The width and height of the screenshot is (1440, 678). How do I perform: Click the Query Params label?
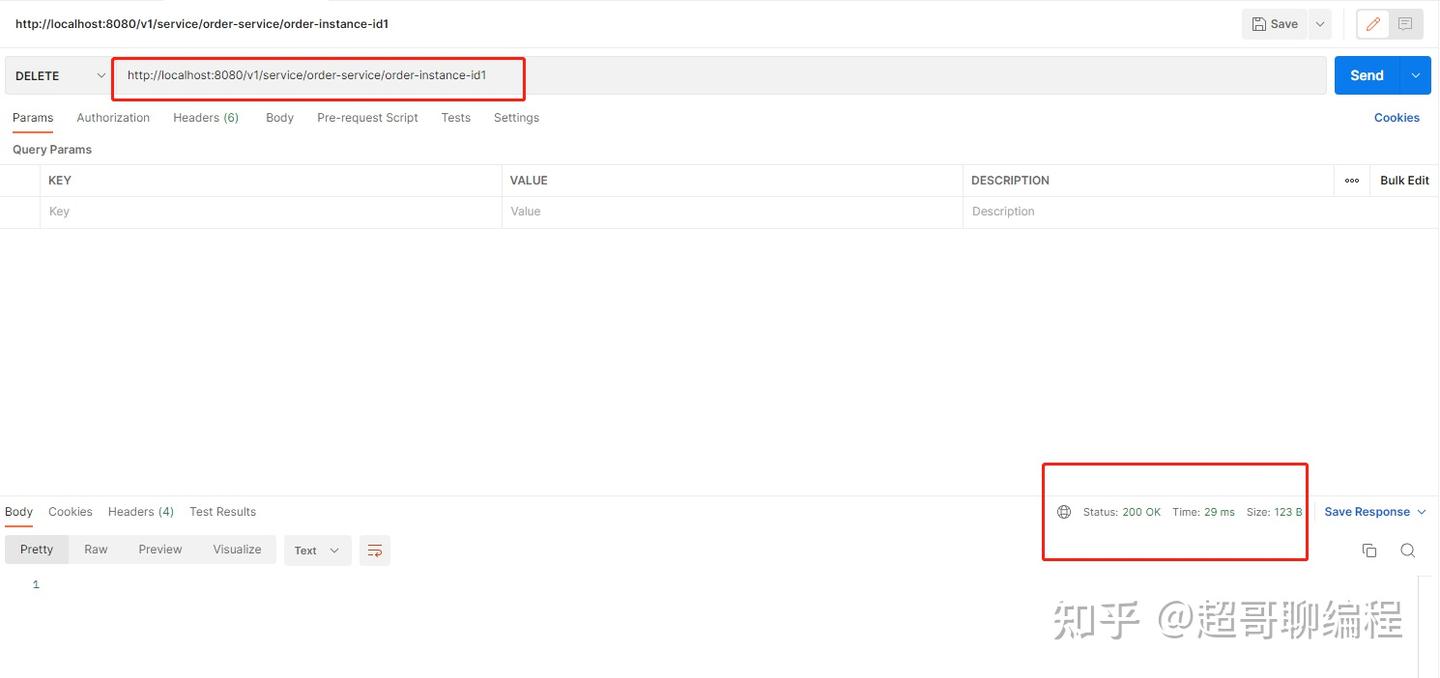[52, 150]
